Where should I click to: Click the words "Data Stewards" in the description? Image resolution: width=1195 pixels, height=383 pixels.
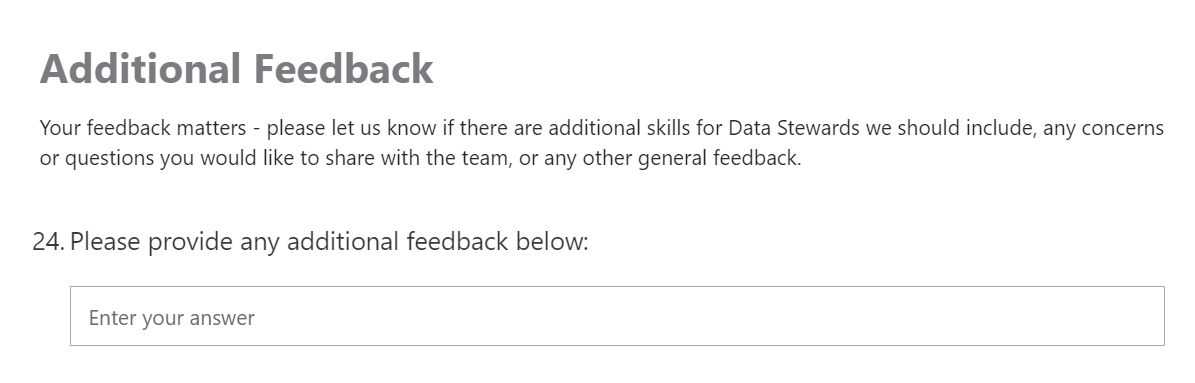(794, 128)
